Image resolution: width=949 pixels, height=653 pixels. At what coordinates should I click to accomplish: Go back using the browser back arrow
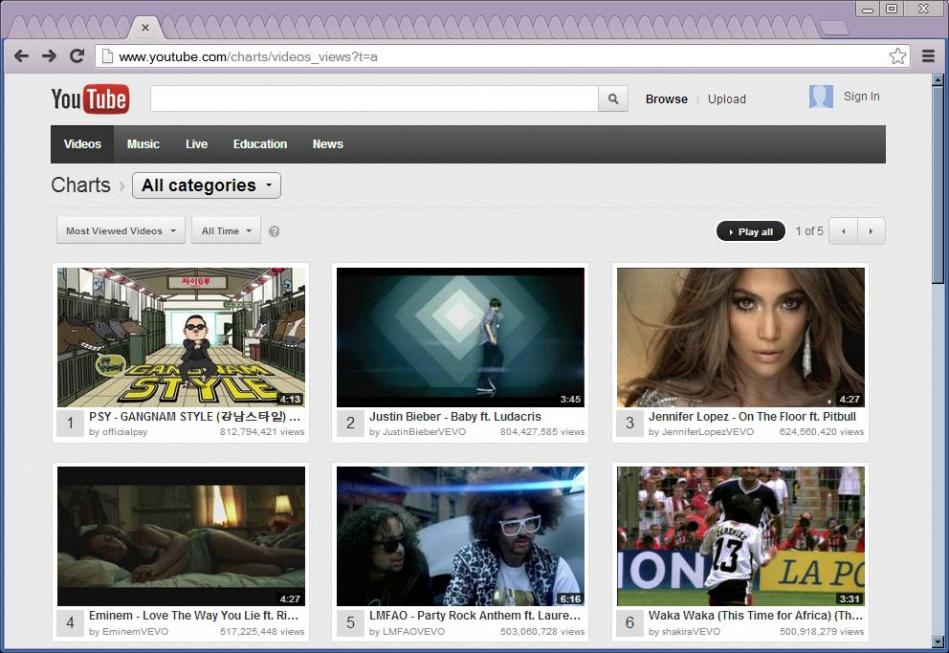[x=22, y=56]
